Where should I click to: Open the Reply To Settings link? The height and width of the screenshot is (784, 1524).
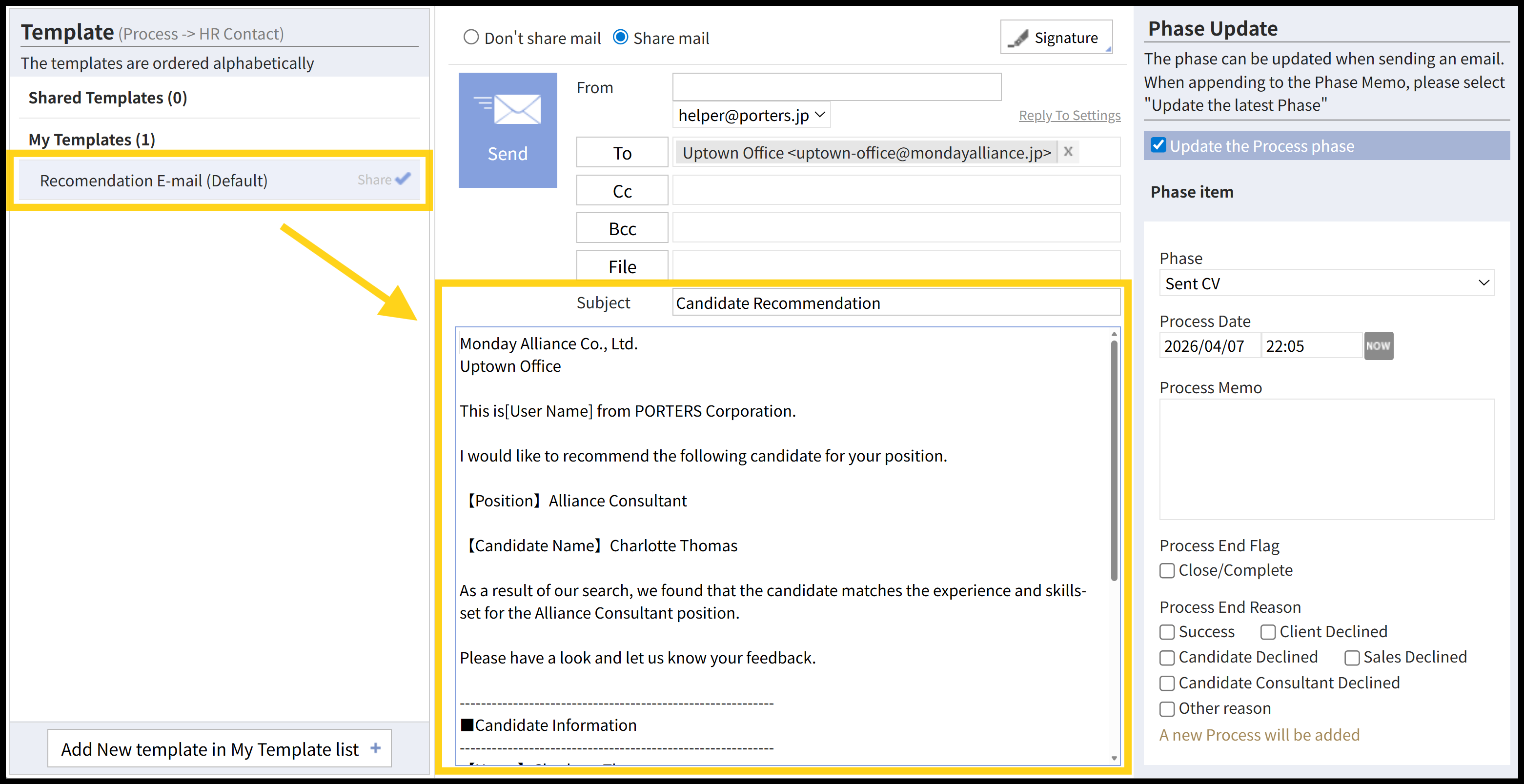(x=1069, y=115)
